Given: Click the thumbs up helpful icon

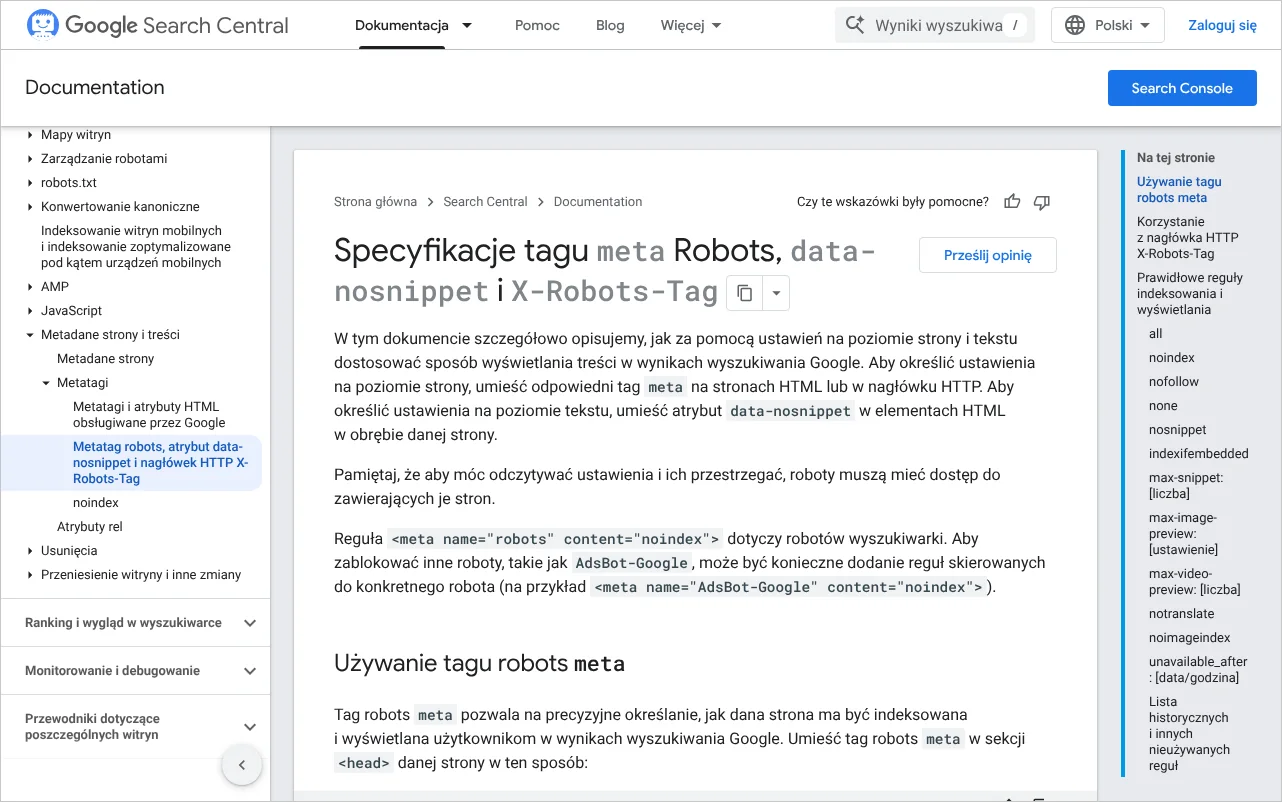Looking at the screenshot, I should click(1012, 202).
